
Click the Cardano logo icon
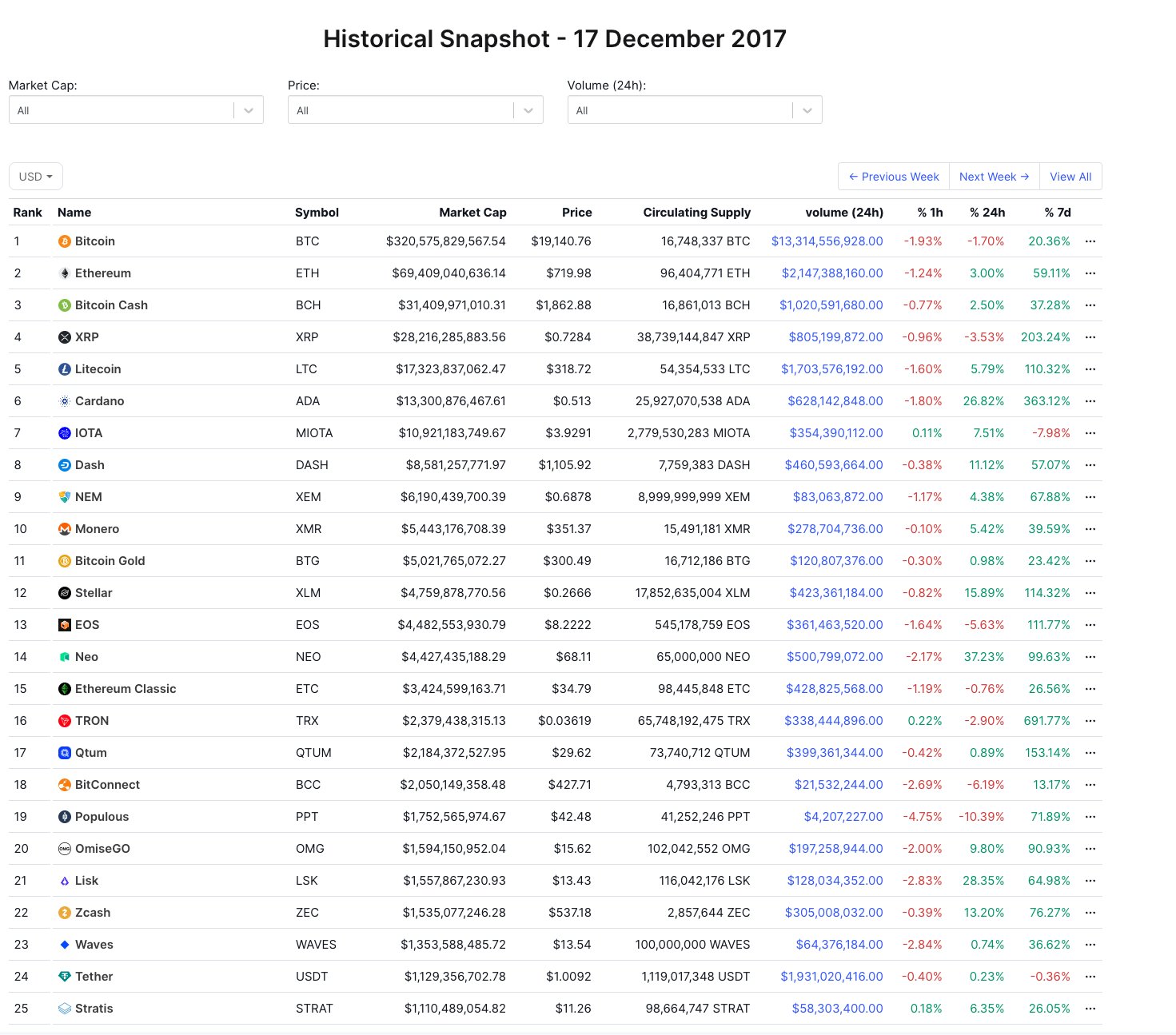(x=65, y=401)
